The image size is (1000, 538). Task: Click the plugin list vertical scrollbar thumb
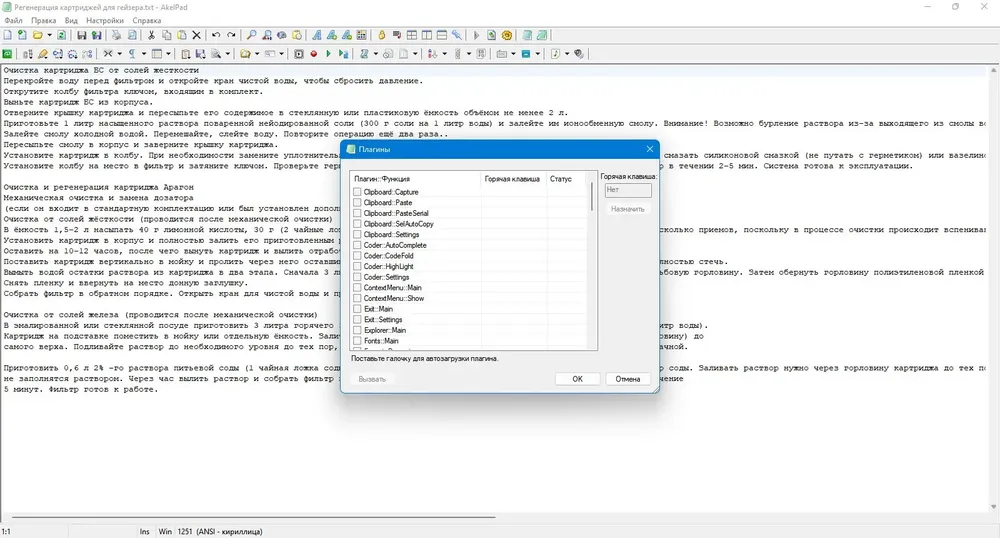(x=592, y=196)
